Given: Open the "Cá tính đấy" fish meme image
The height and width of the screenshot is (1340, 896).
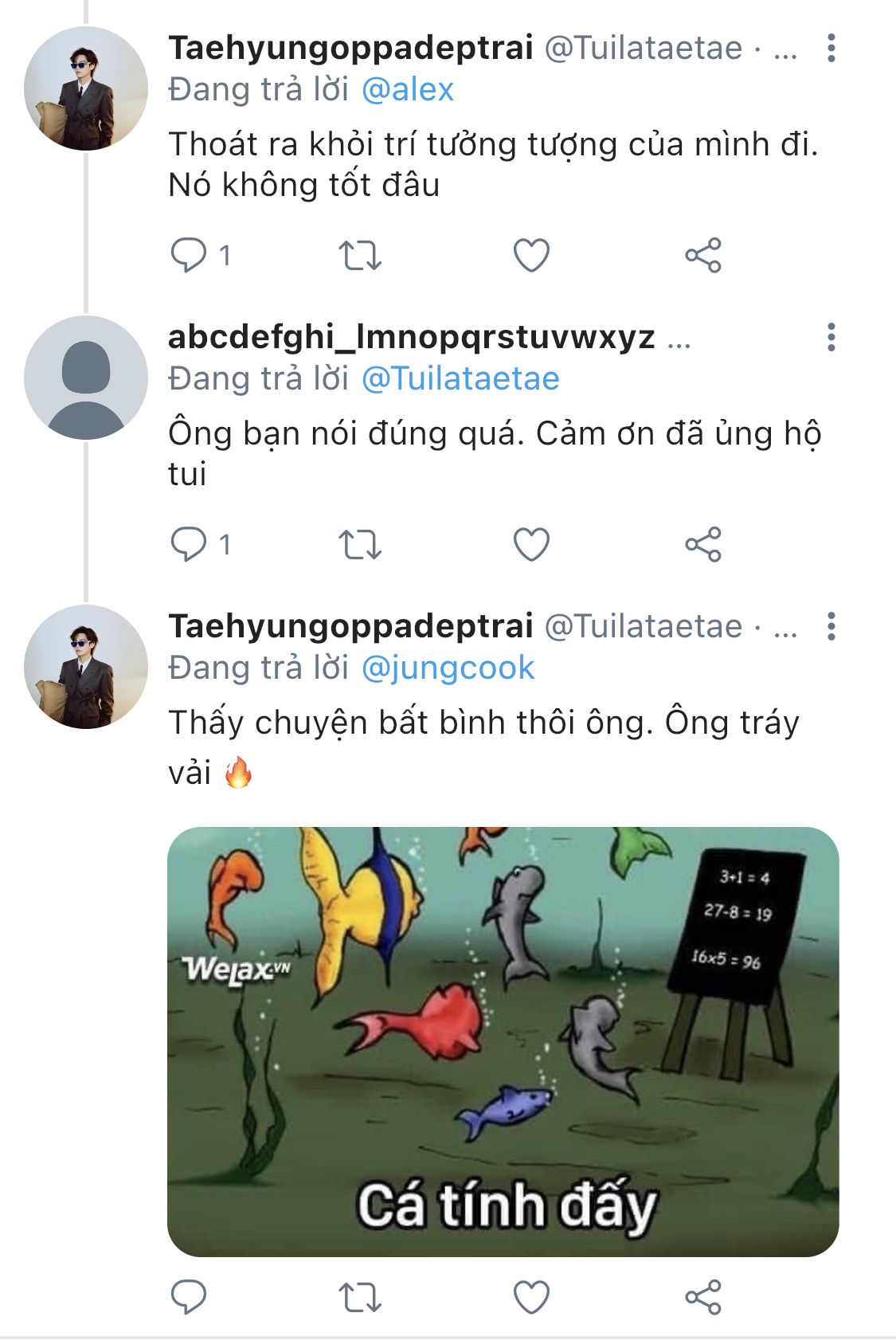Looking at the screenshot, I should coord(503,1041).
